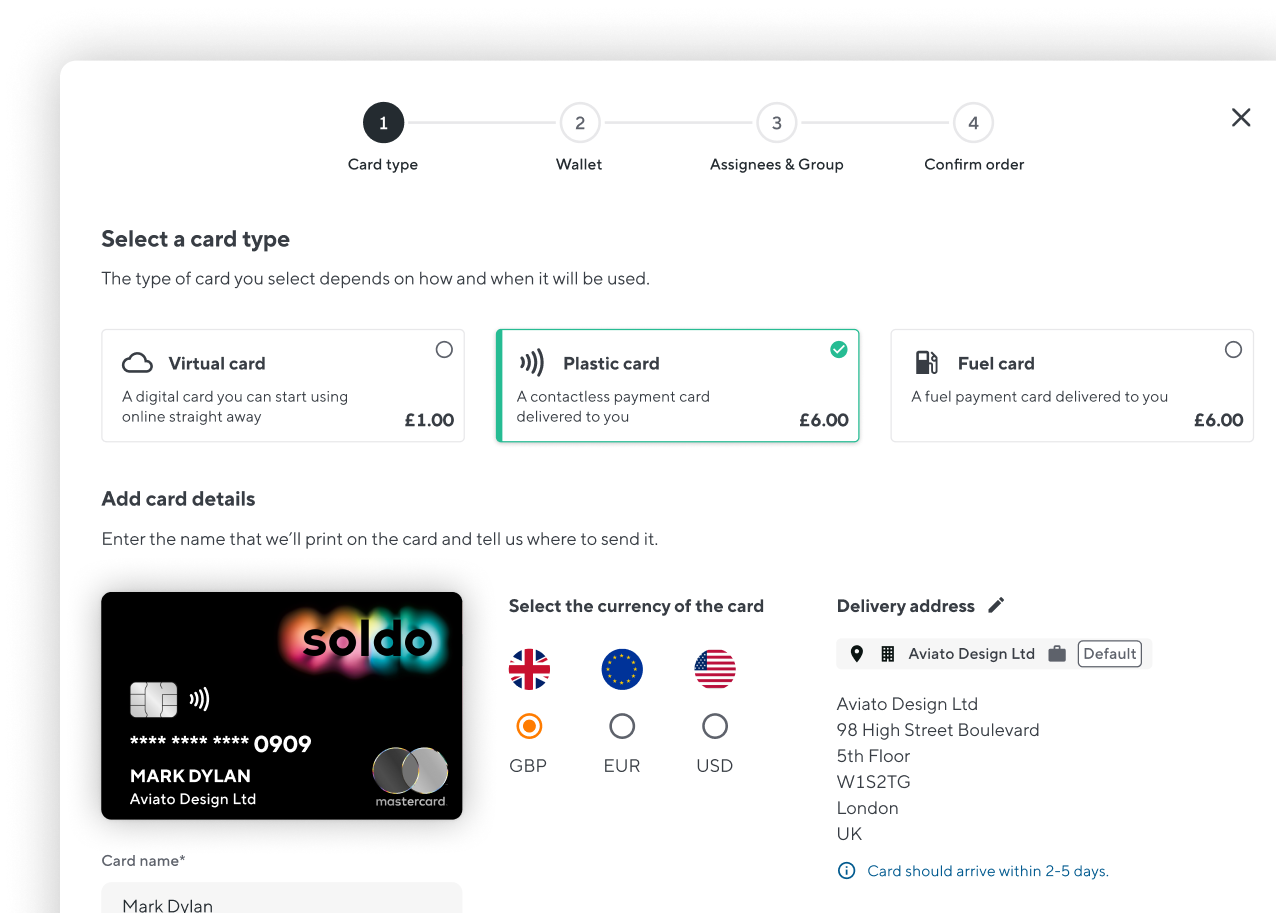
Task: Click the location pin icon in the address bar
Action: (x=857, y=654)
